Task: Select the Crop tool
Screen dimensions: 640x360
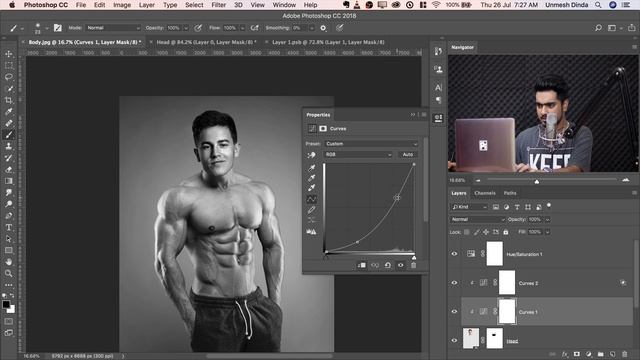Action: (9, 100)
